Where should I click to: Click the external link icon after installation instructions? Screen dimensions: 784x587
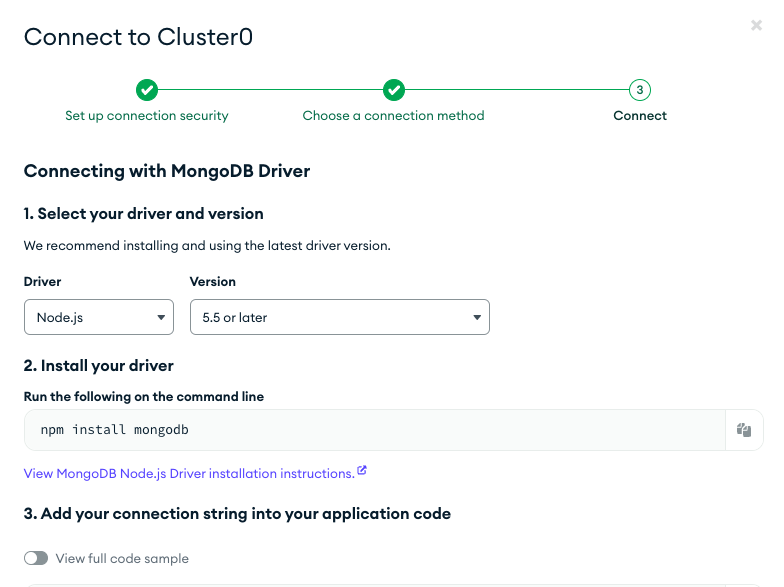[362, 470]
